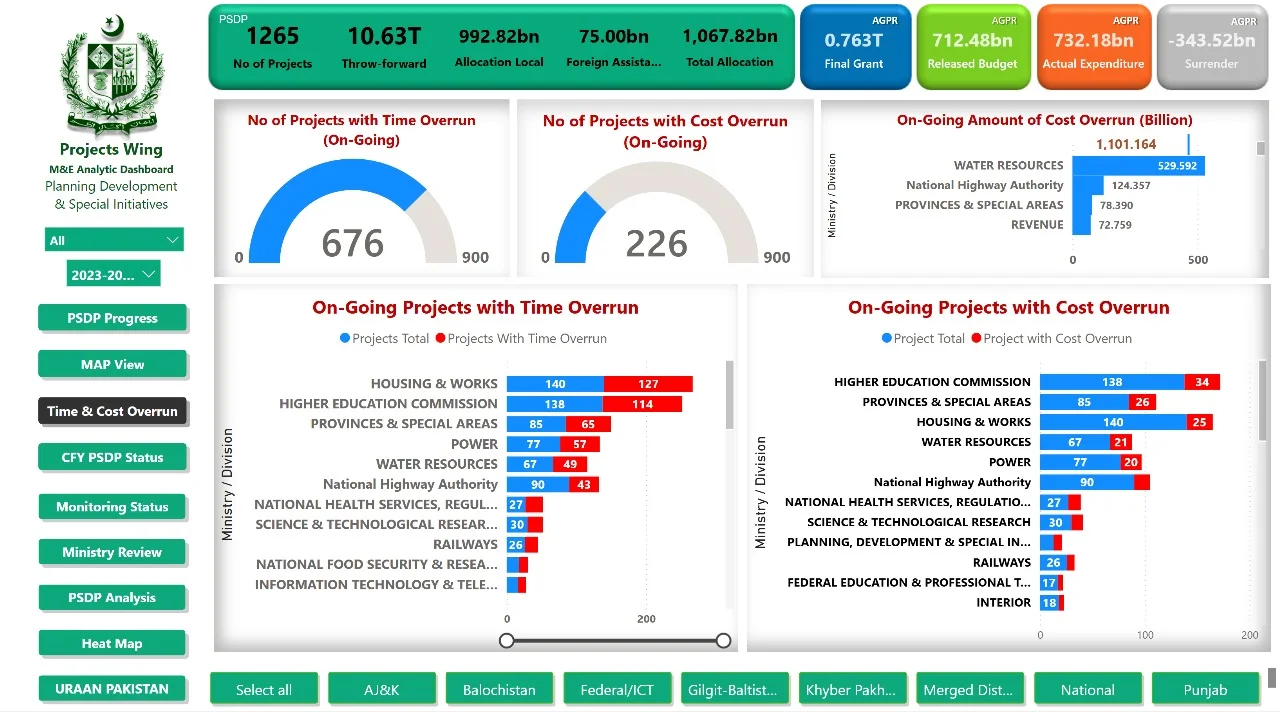The width and height of the screenshot is (1280, 712).
Task: Click FEDERAL EDUCATION & PROFESSIONAL blue bar 17
Action: click(x=1049, y=583)
